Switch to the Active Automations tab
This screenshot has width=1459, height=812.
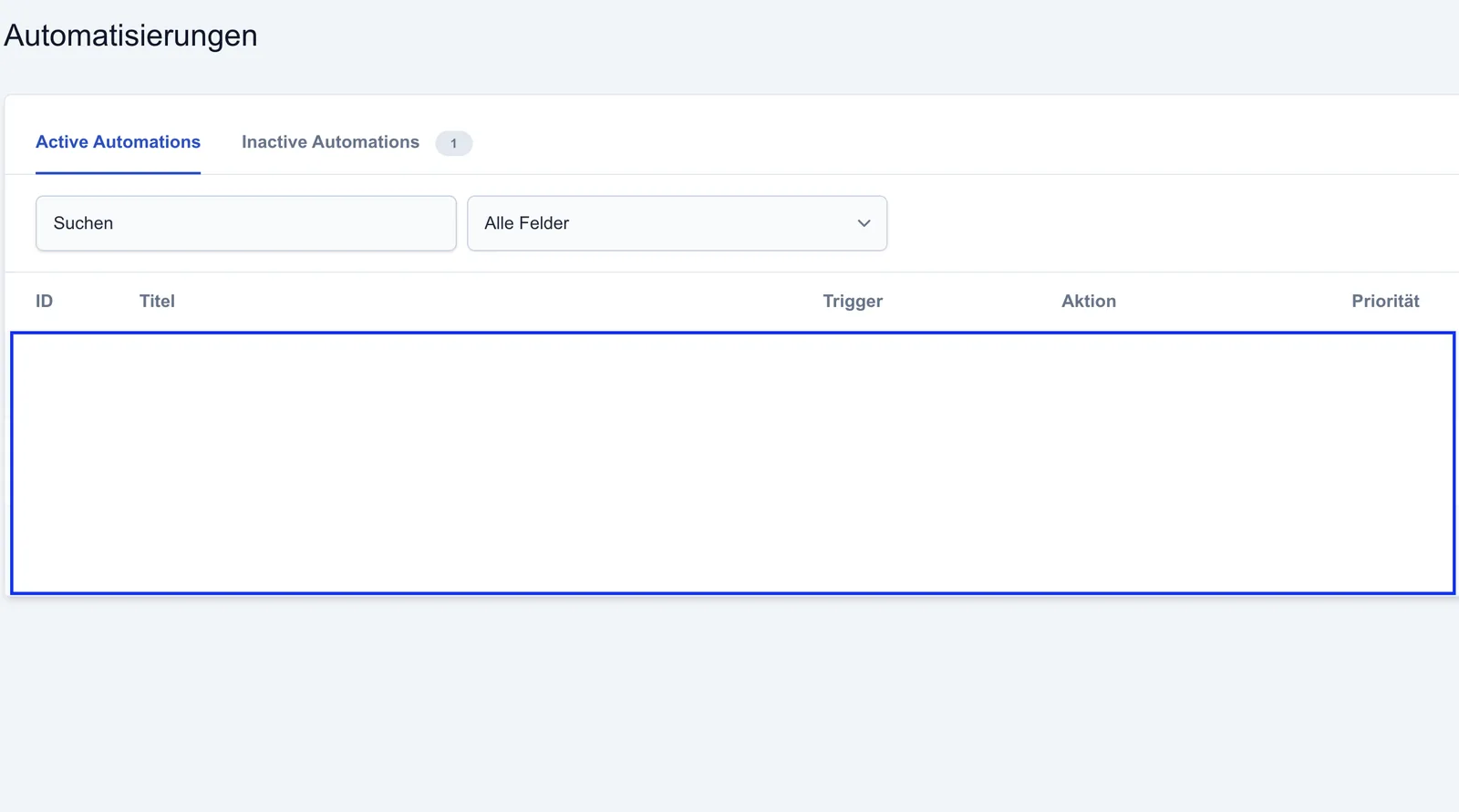pyautogui.click(x=118, y=142)
